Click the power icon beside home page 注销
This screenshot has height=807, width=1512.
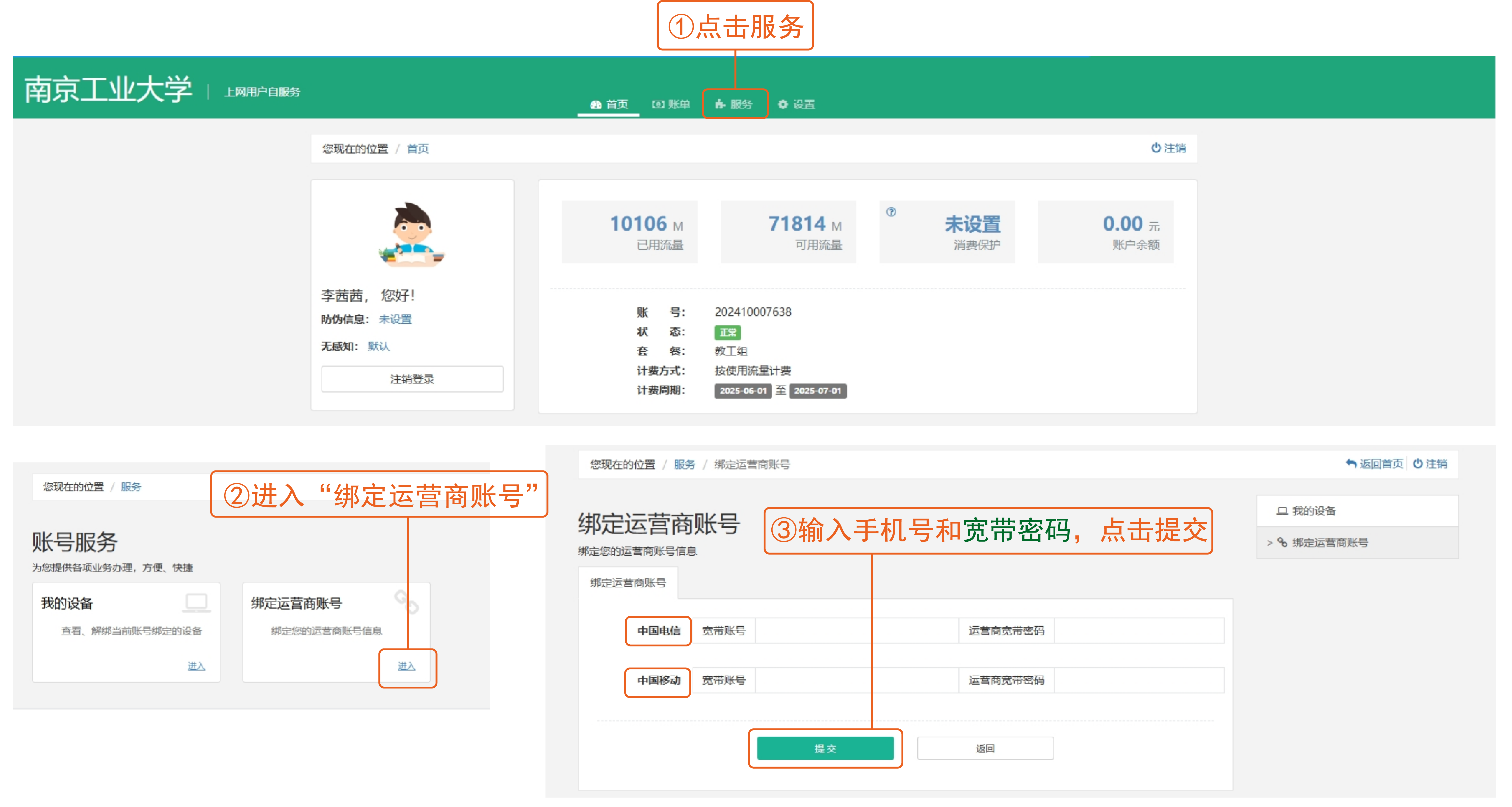click(x=1156, y=148)
